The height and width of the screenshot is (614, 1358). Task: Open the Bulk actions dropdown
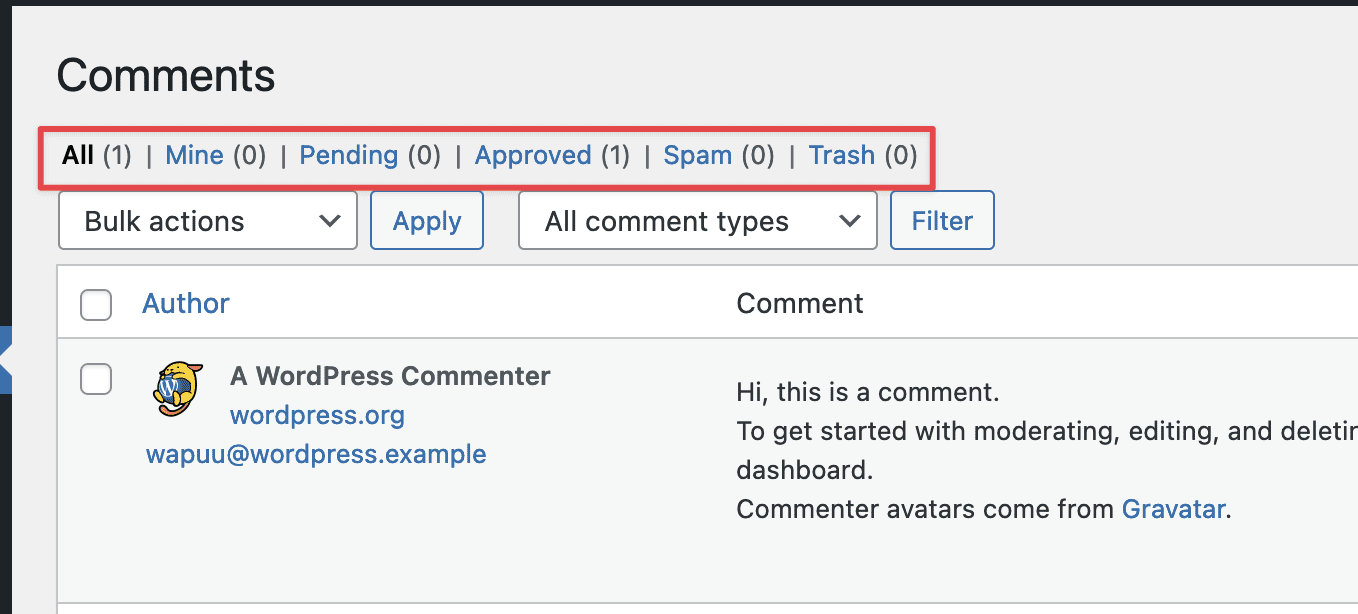[x=208, y=221]
